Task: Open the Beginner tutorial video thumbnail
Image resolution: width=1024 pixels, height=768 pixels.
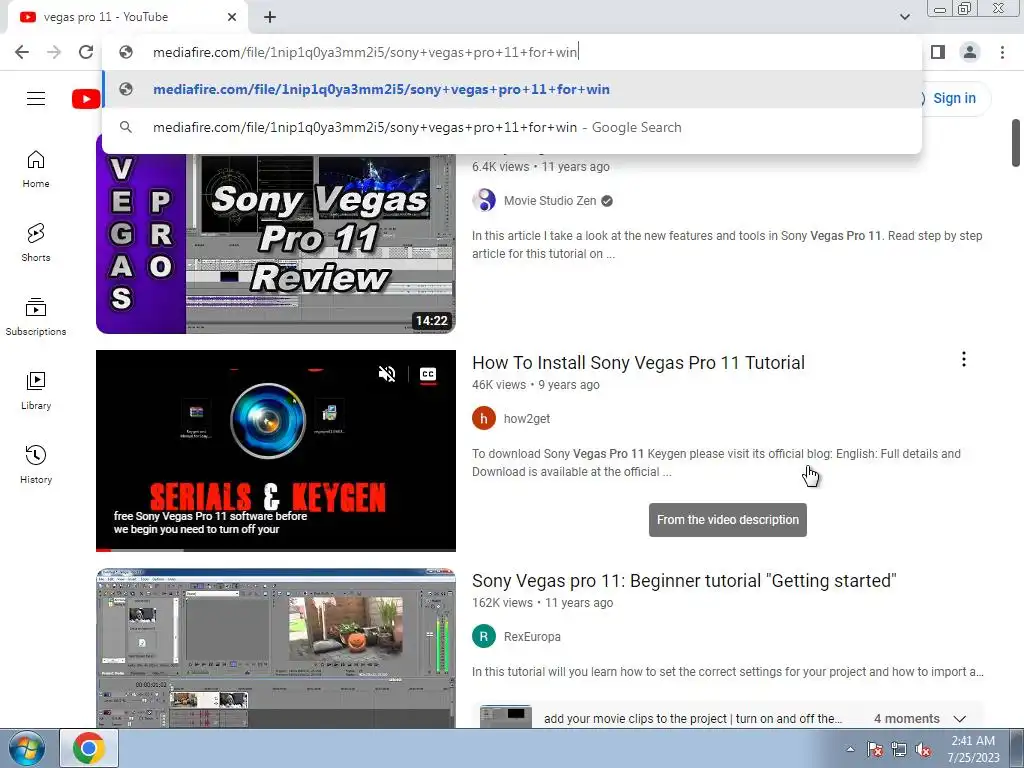Action: tap(276, 648)
